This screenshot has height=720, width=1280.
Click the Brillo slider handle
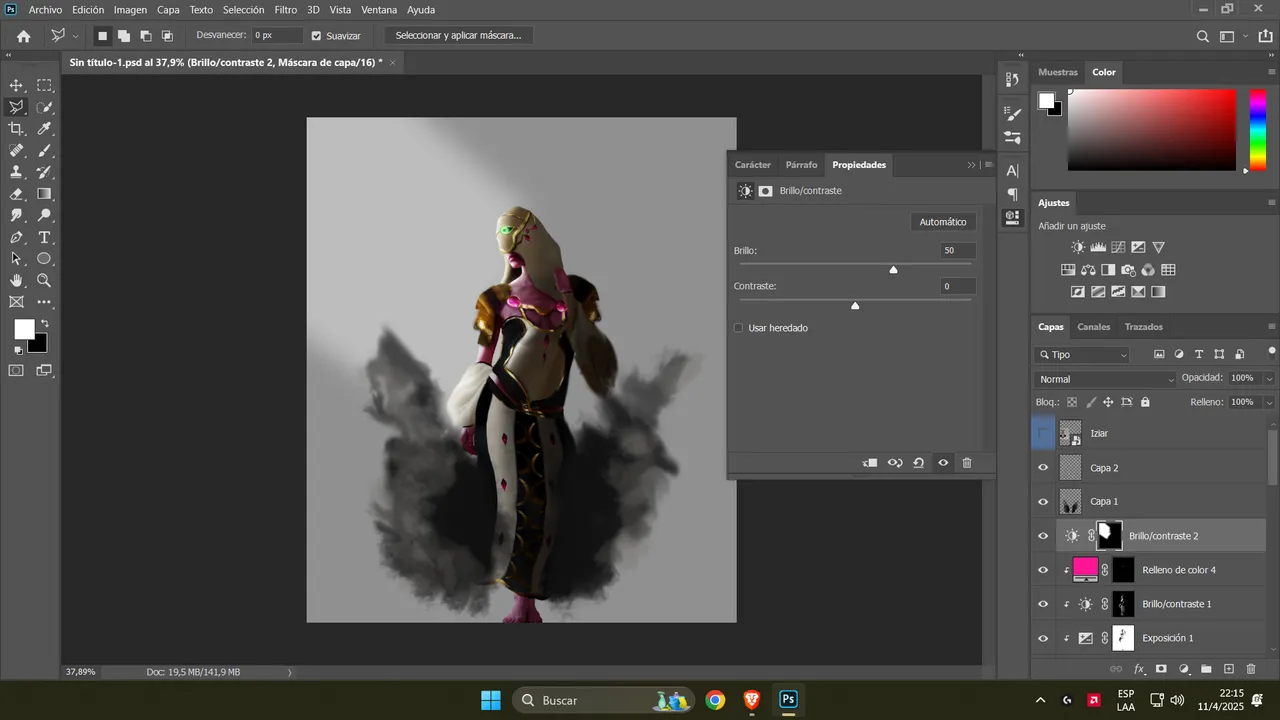coord(893,269)
